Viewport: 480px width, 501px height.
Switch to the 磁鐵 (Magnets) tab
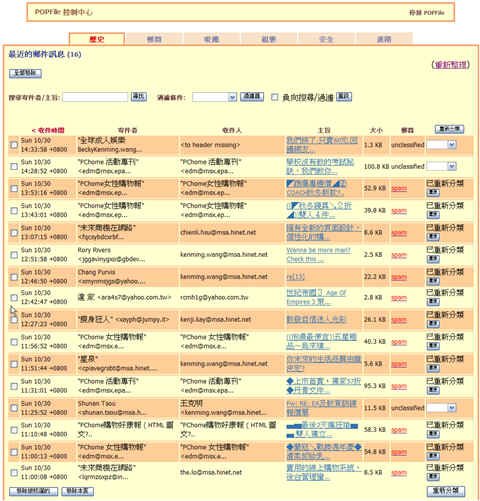pyautogui.click(x=211, y=39)
